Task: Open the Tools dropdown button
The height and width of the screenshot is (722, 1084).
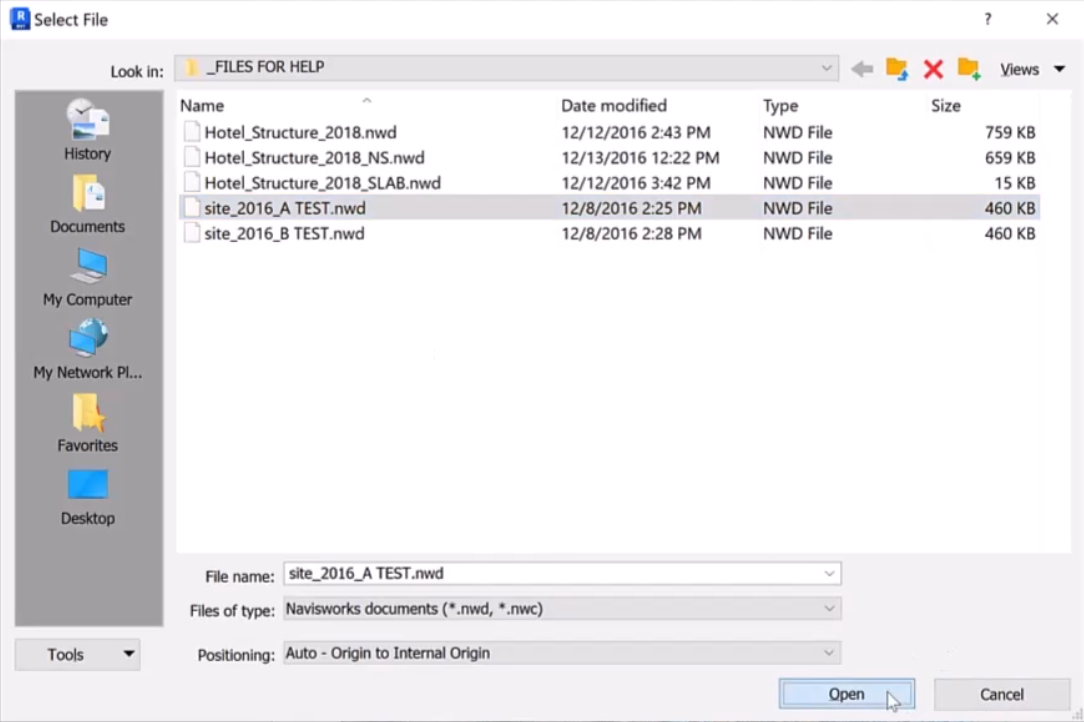Action: pos(77,654)
